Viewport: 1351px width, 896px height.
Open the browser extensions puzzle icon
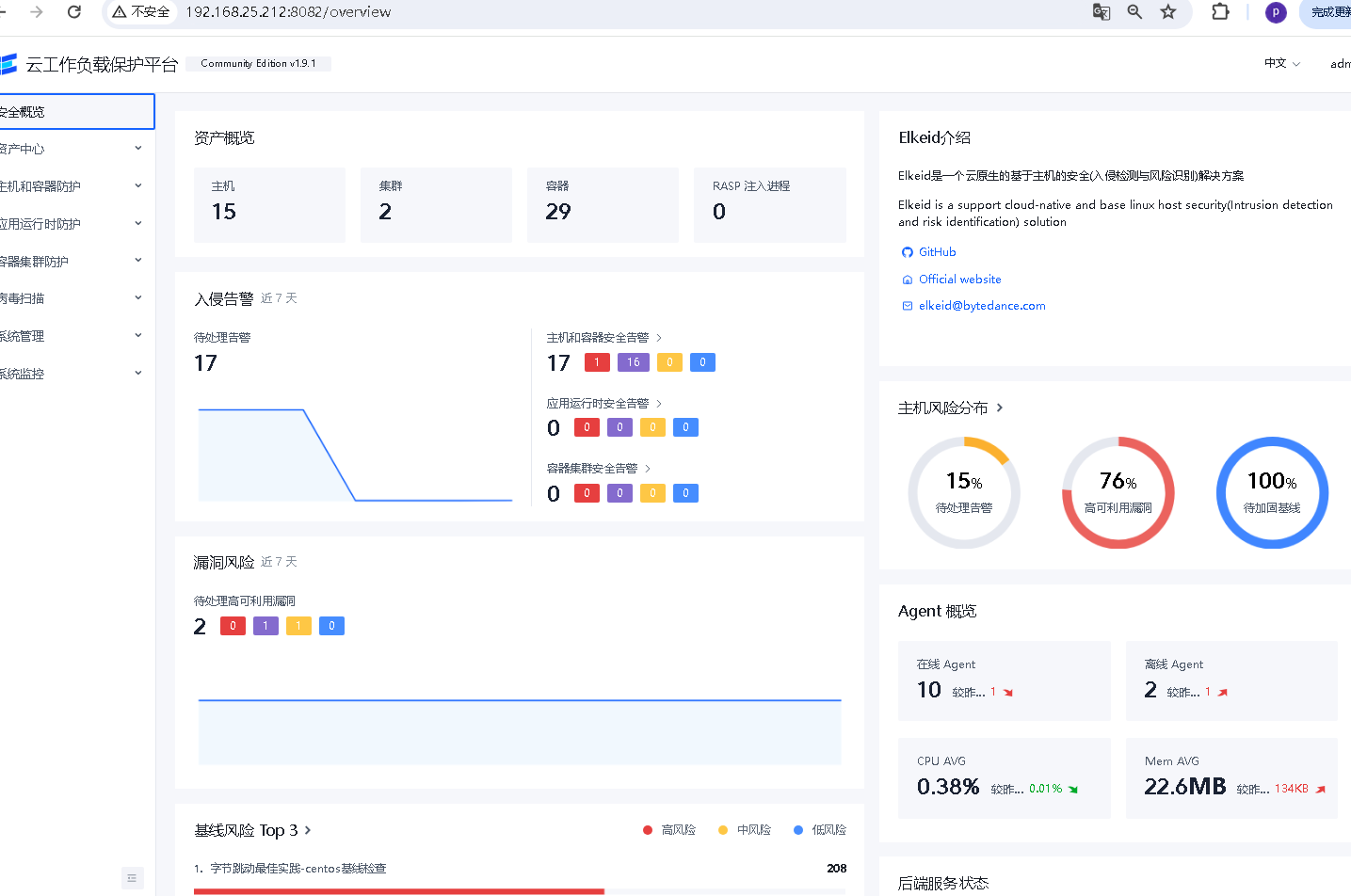1220,12
